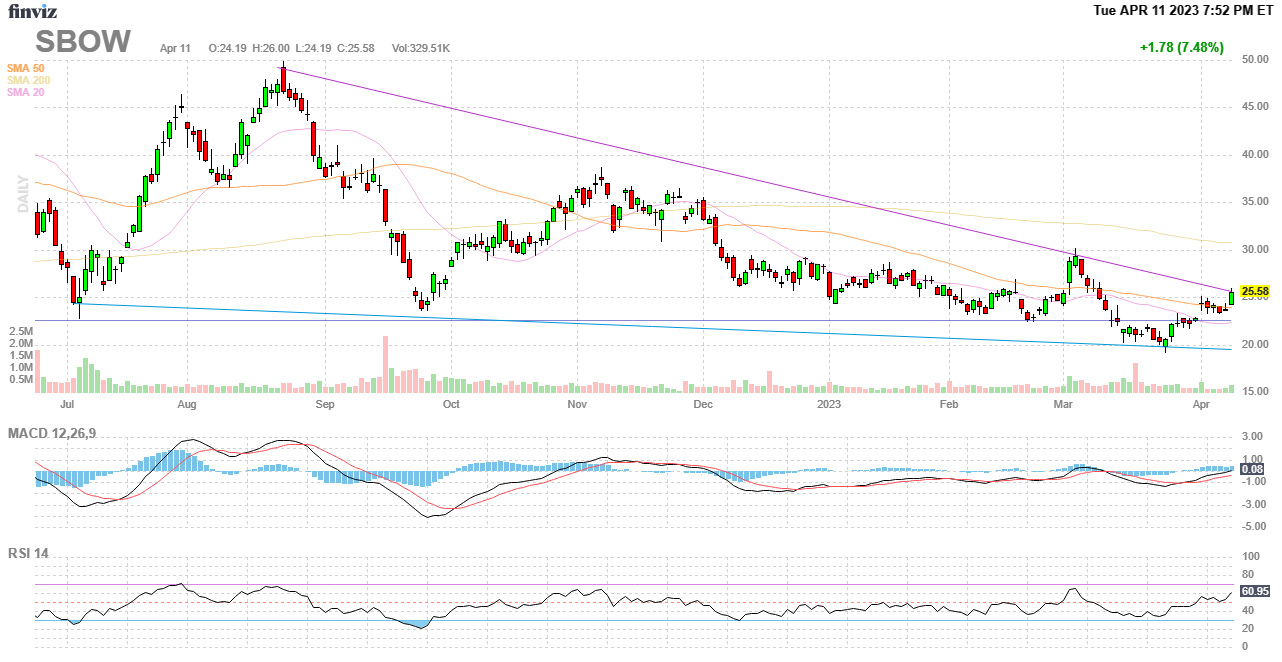Click the tallest volume bar in mid-September

click(x=385, y=364)
